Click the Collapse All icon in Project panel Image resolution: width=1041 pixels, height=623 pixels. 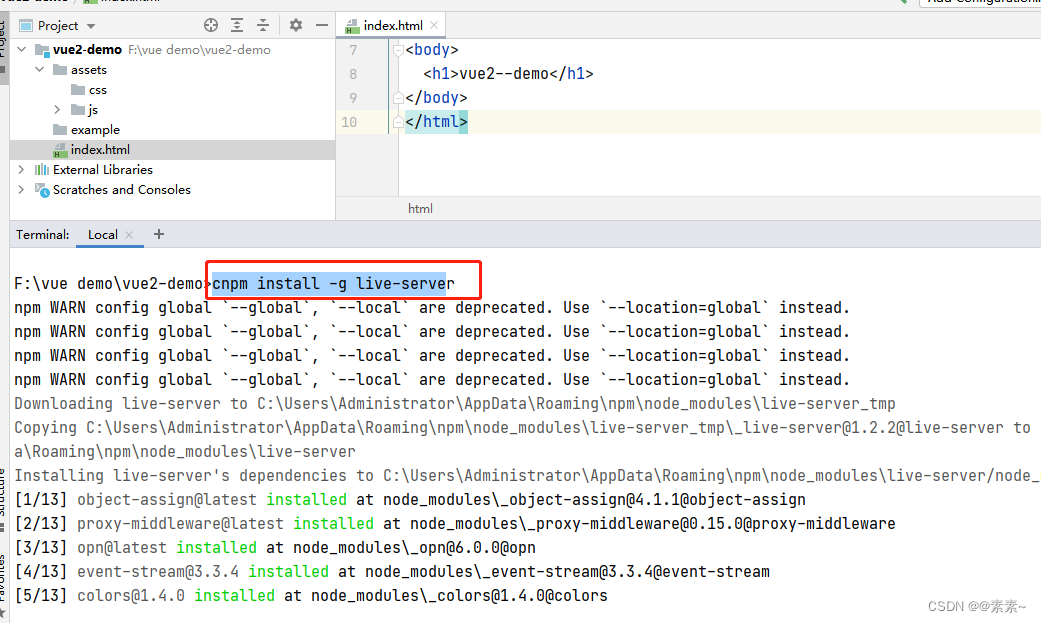263,25
